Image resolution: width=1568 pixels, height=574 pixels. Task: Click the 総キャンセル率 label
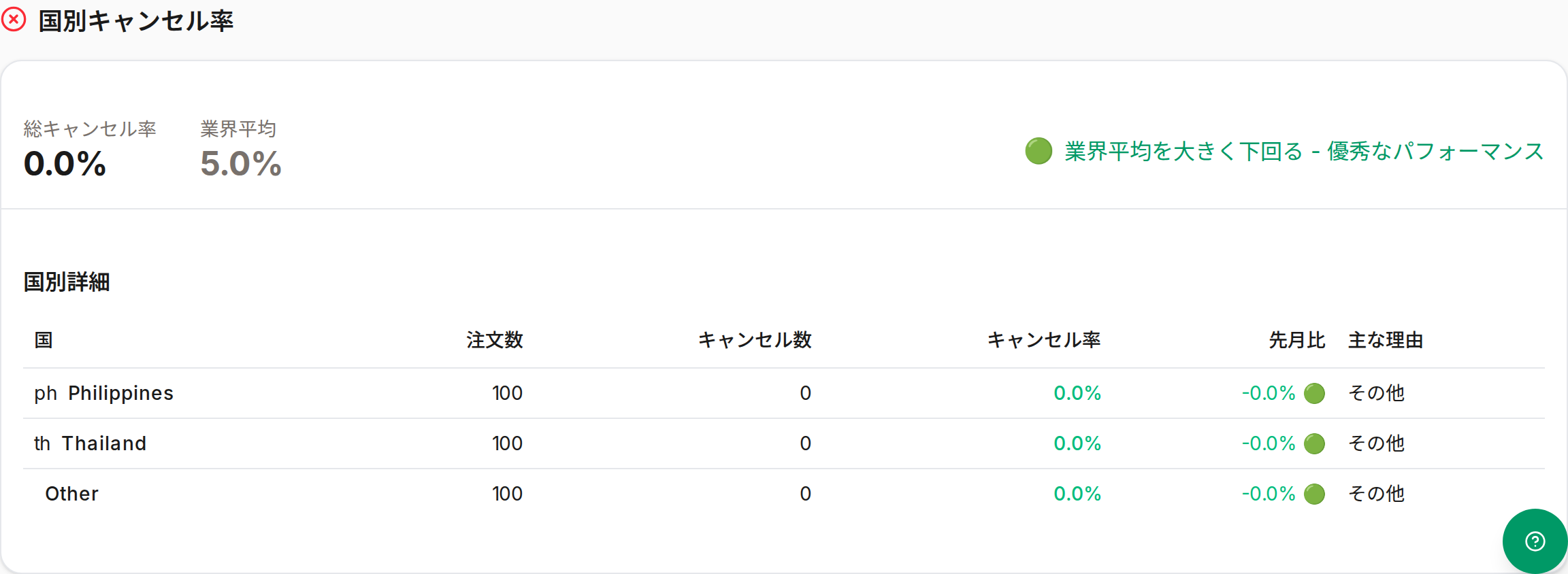pyautogui.click(x=90, y=129)
